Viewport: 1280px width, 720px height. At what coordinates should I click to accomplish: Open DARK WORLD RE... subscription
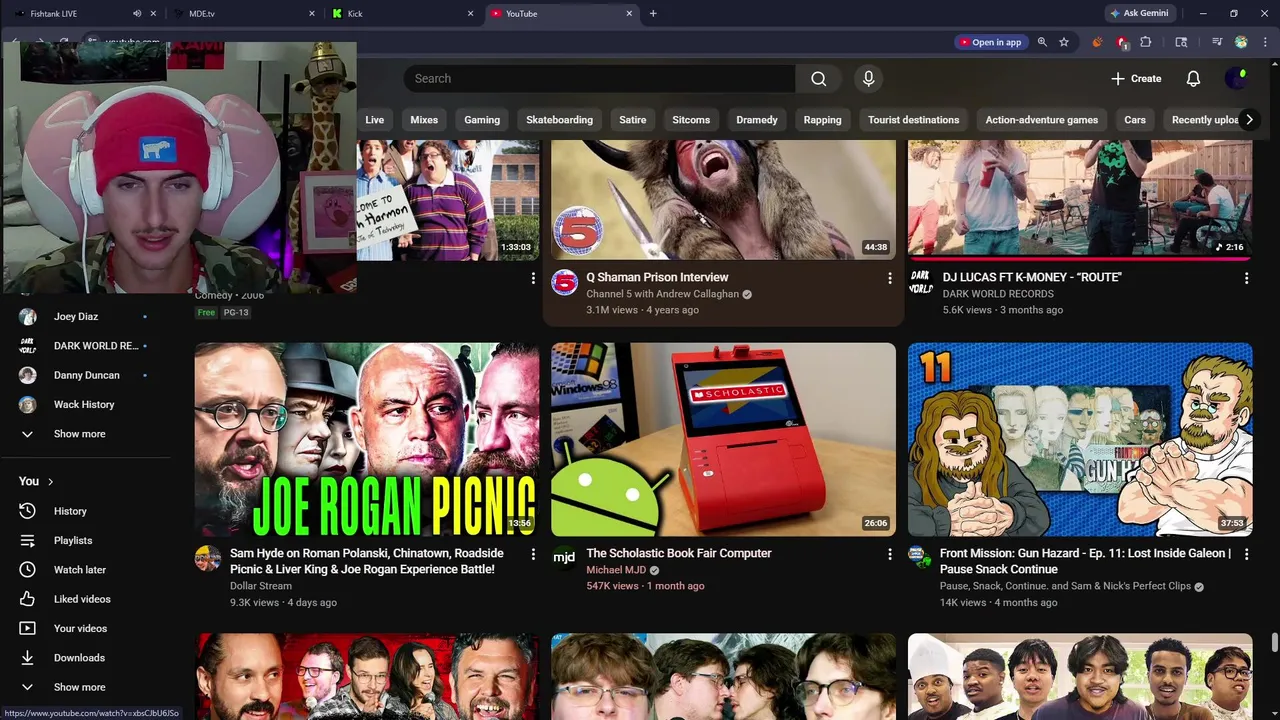tap(96, 346)
